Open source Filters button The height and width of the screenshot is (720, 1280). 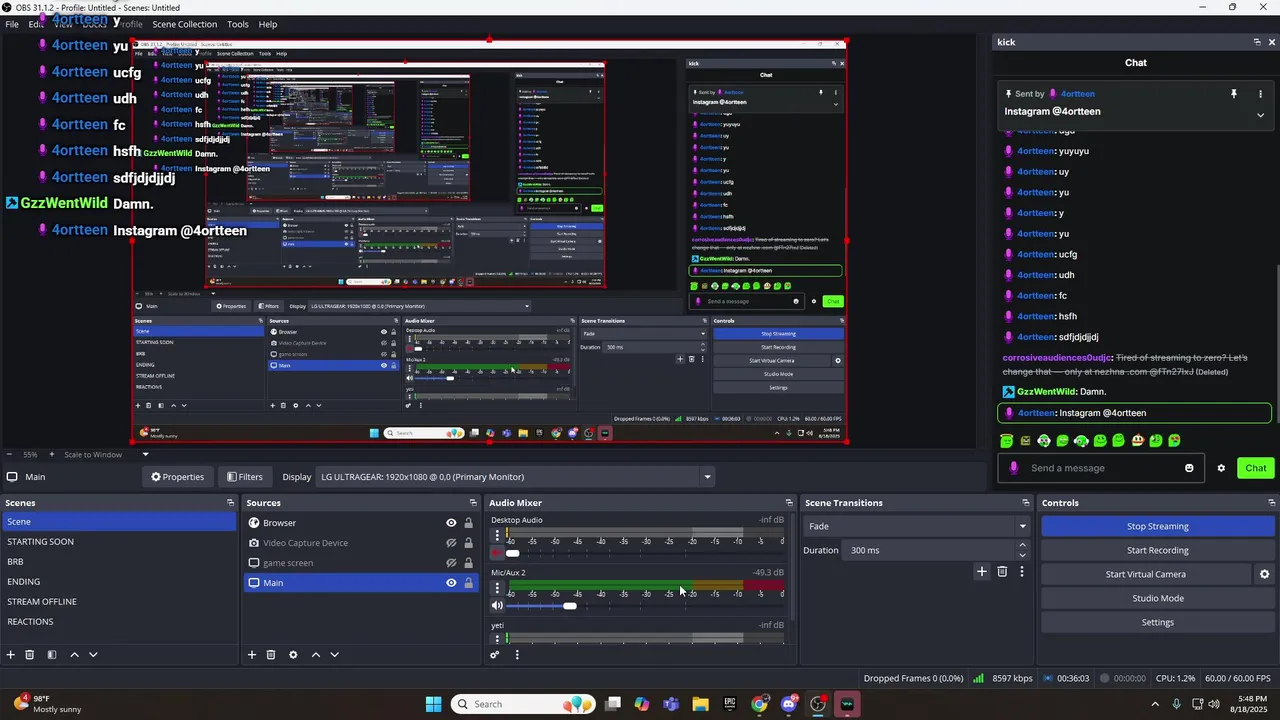tap(244, 477)
